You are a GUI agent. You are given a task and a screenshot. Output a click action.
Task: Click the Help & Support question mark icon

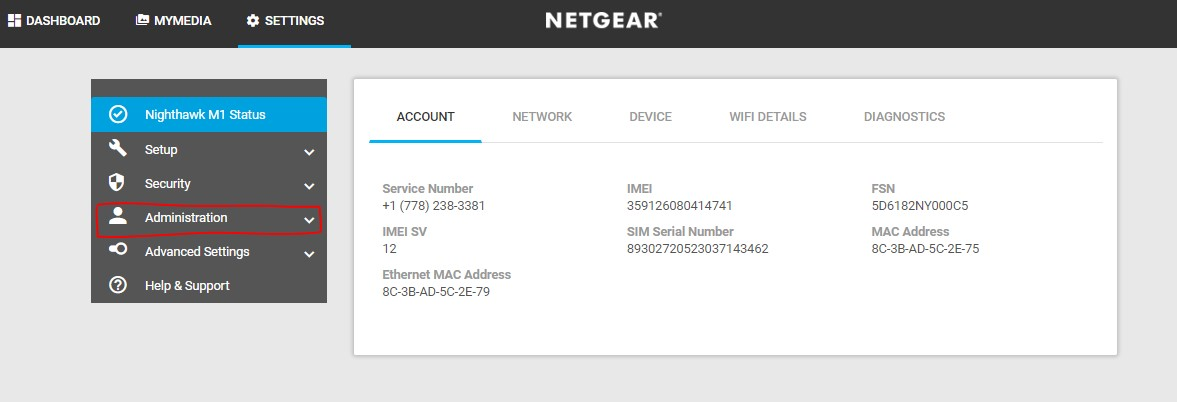click(118, 285)
